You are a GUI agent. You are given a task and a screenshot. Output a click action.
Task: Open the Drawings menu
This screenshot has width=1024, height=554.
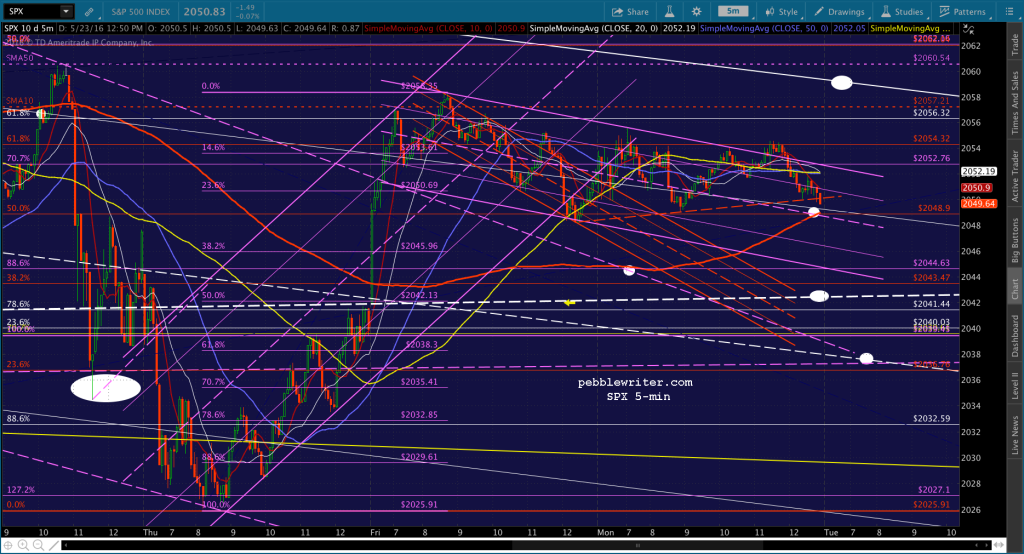pos(839,12)
